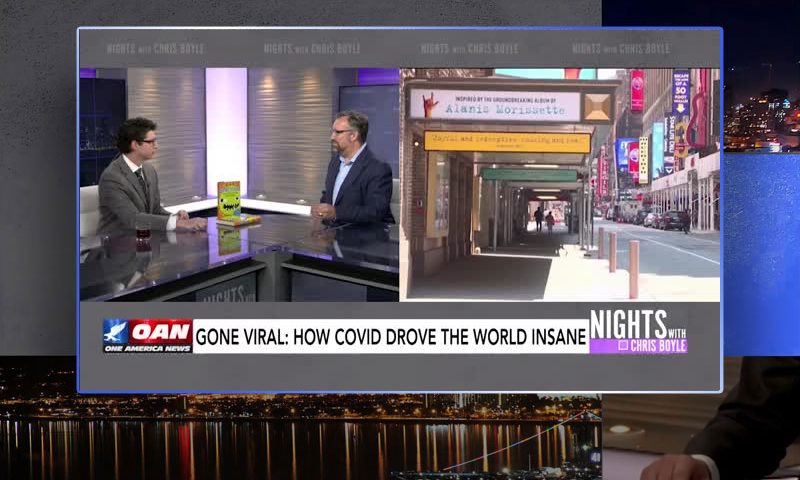This screenshot has height=480, width=800.
Task: Click the hand in bottom-right corner
Action: (678, 467)
